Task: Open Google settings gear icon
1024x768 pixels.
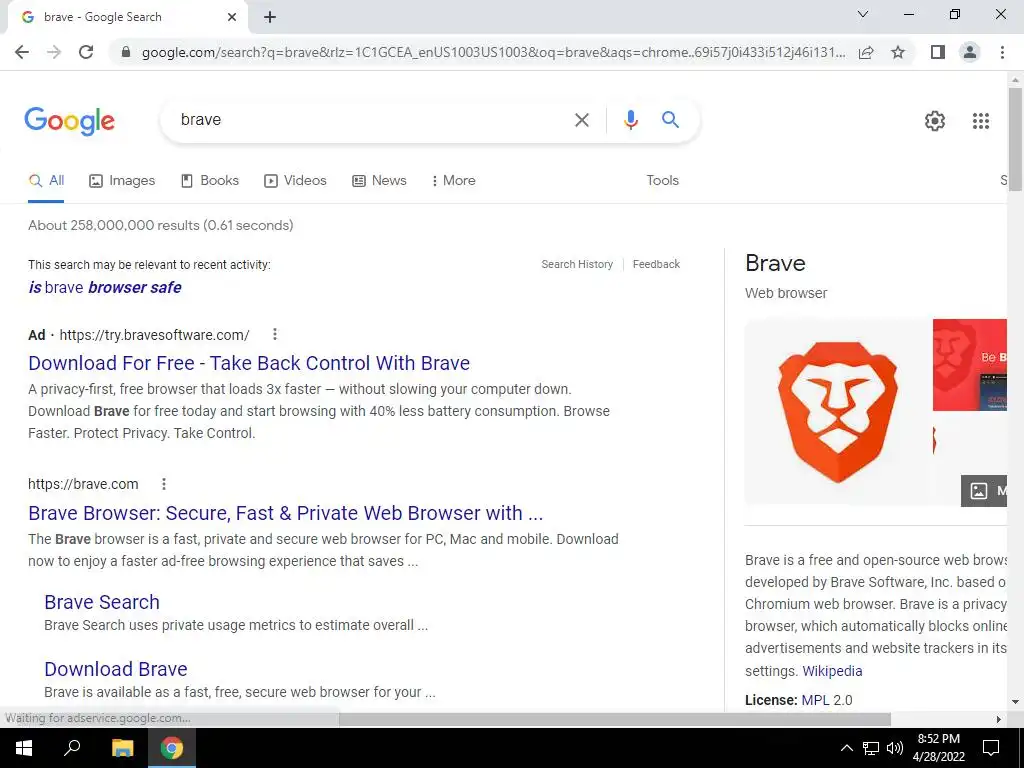Action: 935,121
